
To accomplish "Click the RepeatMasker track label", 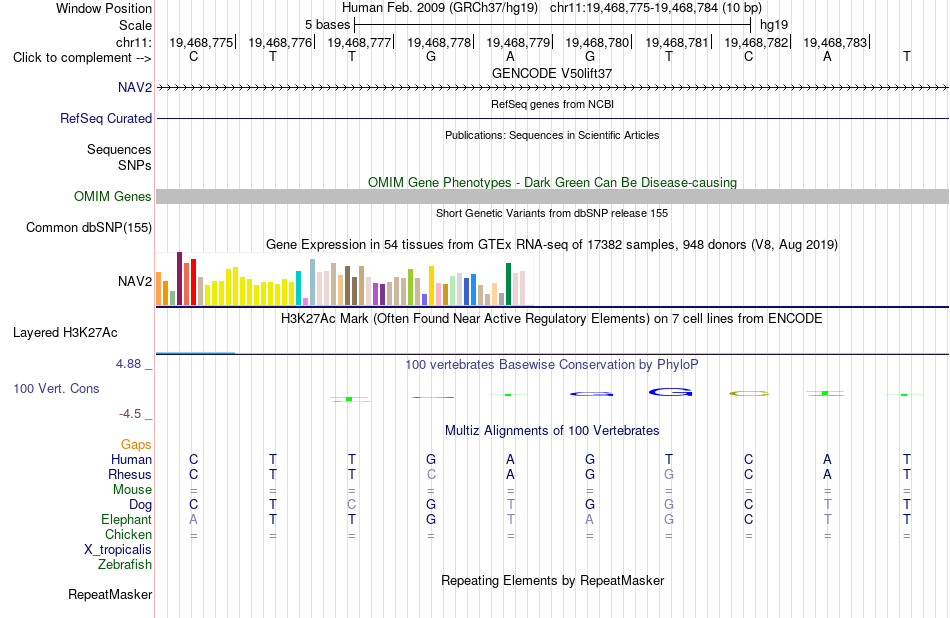I will (110, 595).
